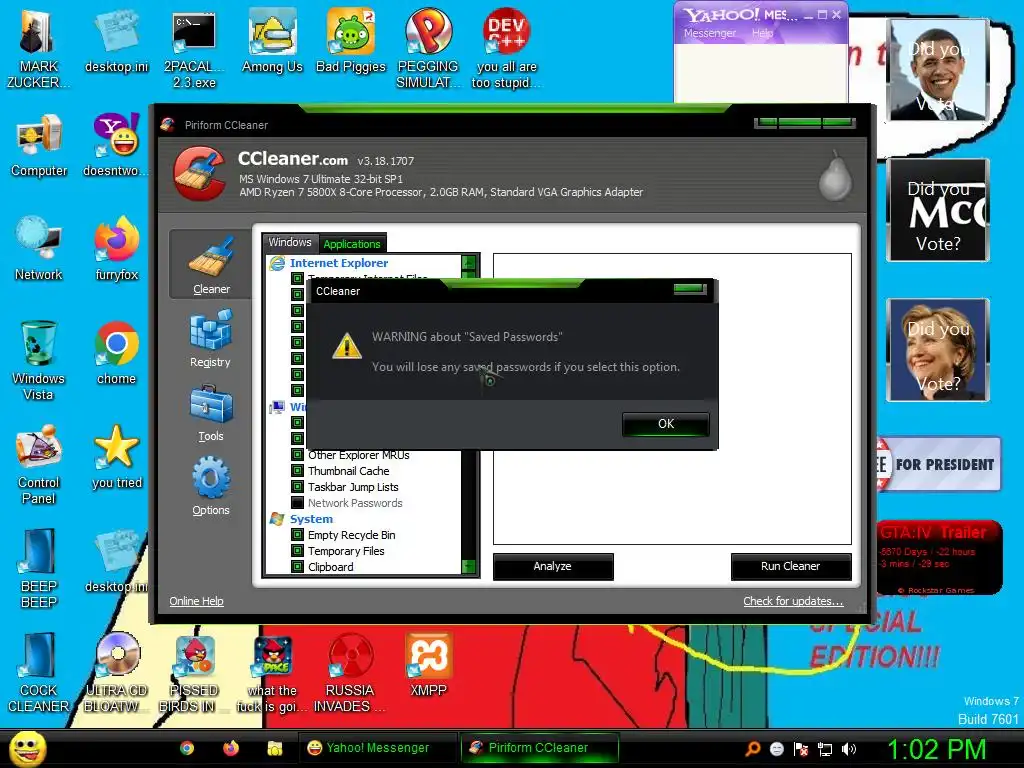This screenshot has height=768, width=1024.
Task: Select the COCK CLEANER desktop icon
Action: click(38, 673)
